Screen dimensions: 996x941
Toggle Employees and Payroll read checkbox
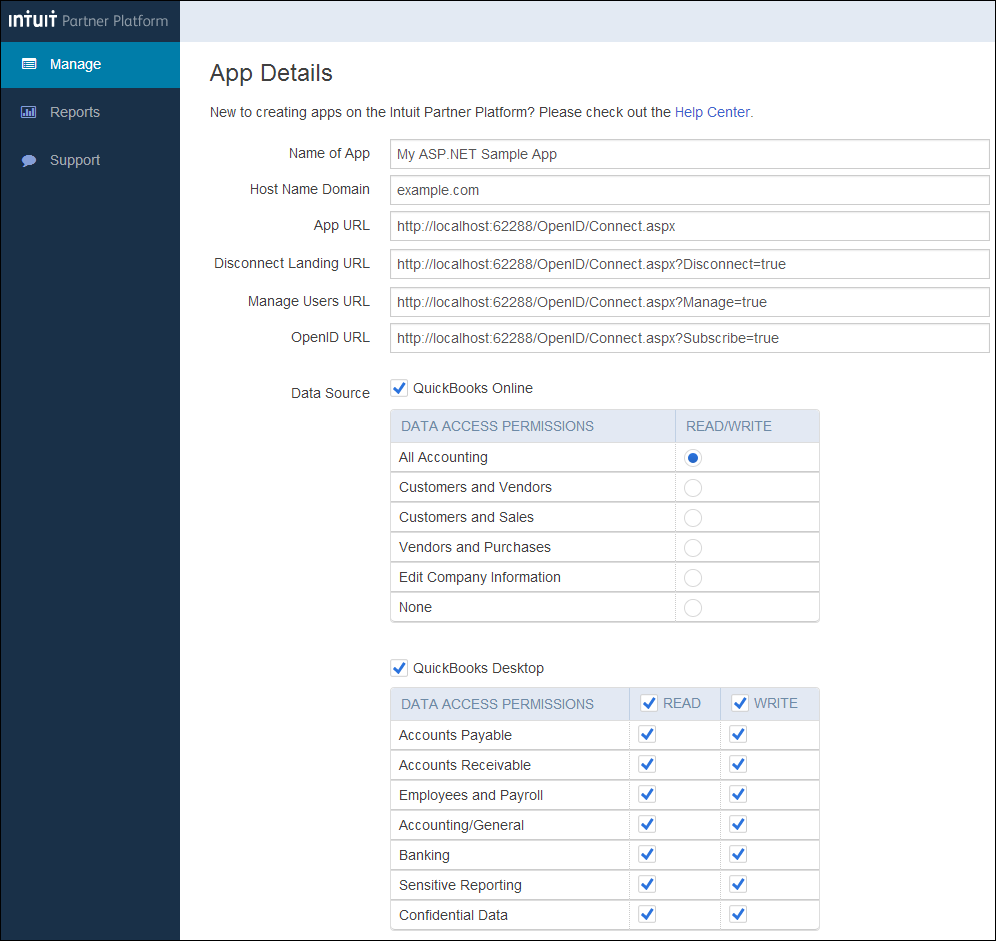pos(647,795)
